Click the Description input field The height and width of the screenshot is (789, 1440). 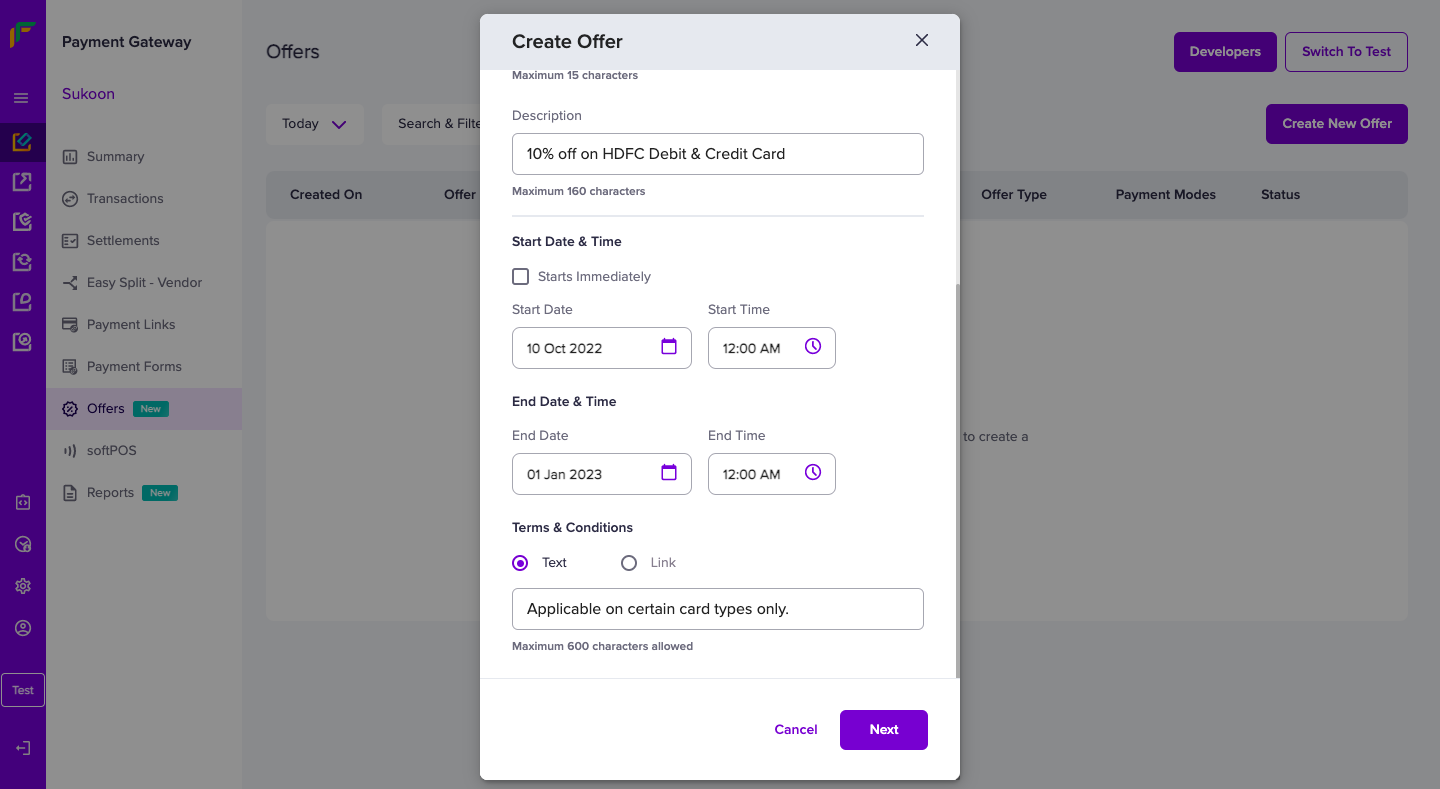[717, 154]
